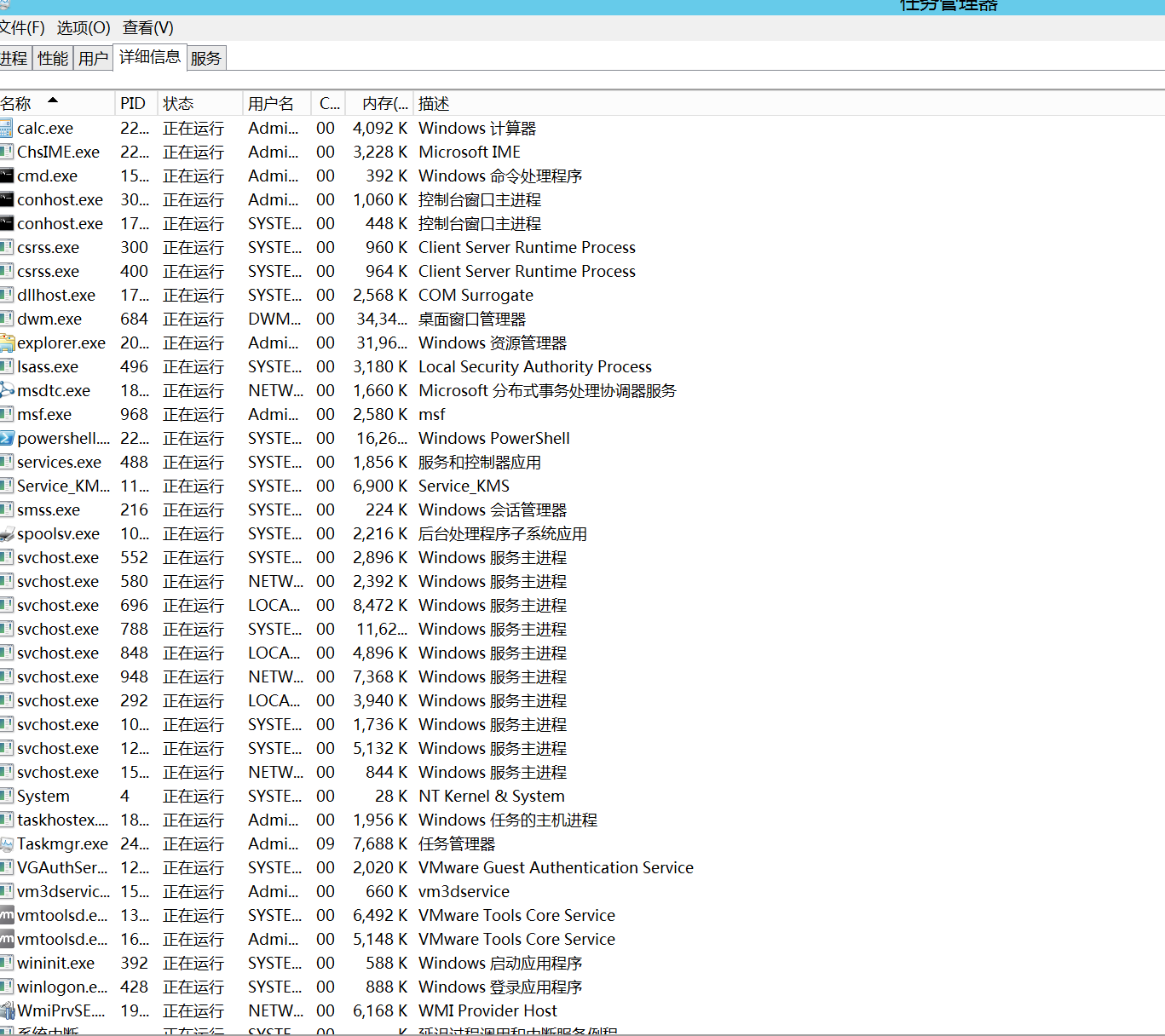Click the smss.exe icon

[x=7, y=510]
